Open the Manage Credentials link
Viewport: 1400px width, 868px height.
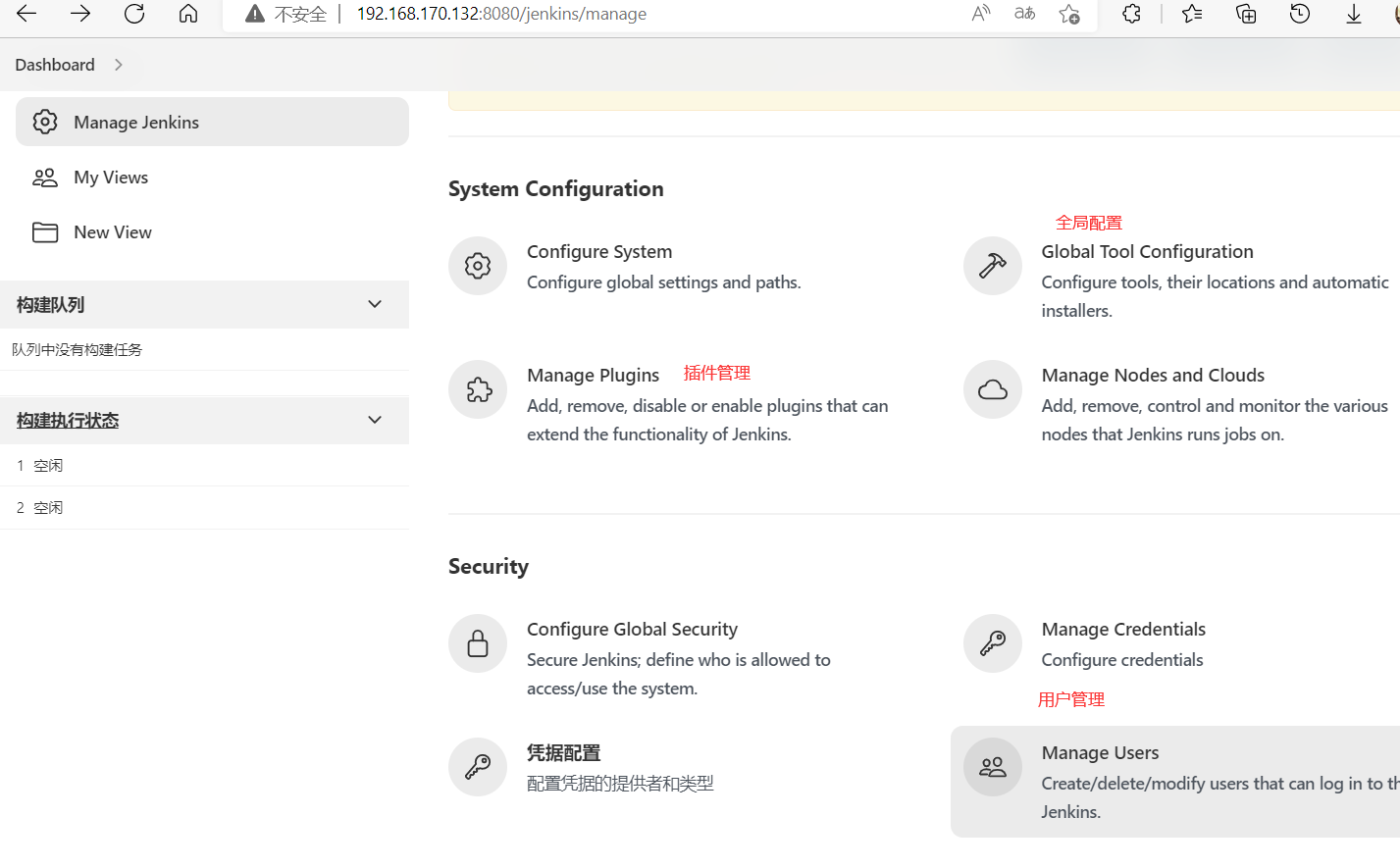pyautogui.click(x=1123, y=629)
